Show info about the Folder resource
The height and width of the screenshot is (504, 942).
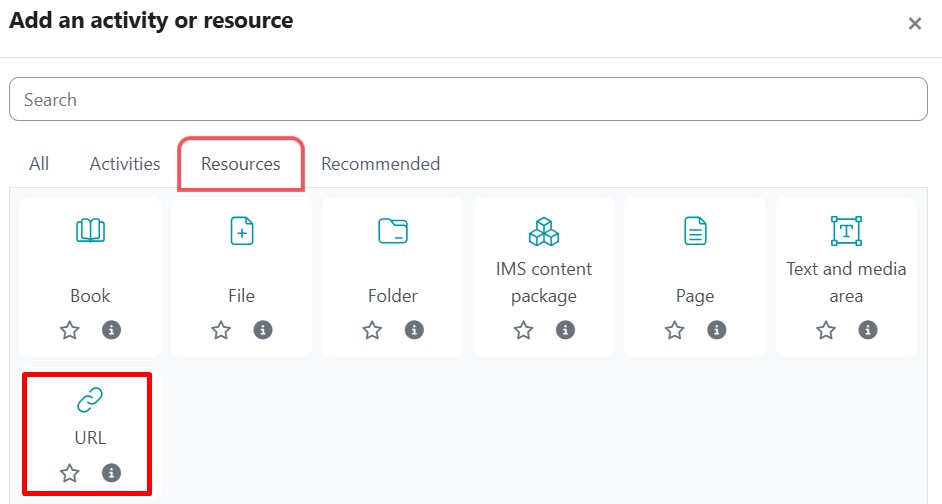pyautogui.click(x=414, y=330)
